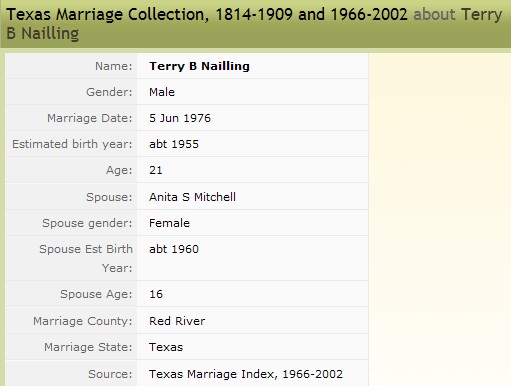The height and width of the screenshot is (391, 511).
Task: Click the Name field label
Action: click(x=114, y=66)
